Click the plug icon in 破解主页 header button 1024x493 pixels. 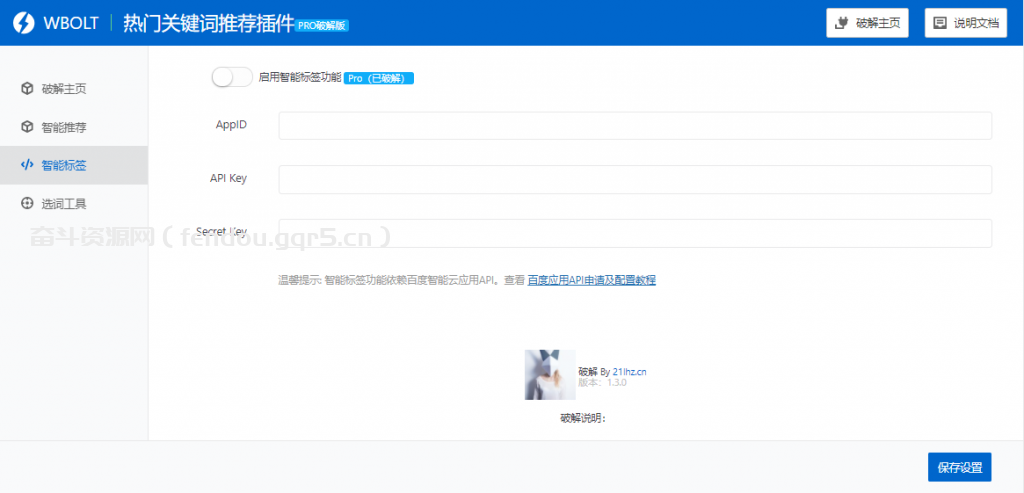tap(842, 24)
